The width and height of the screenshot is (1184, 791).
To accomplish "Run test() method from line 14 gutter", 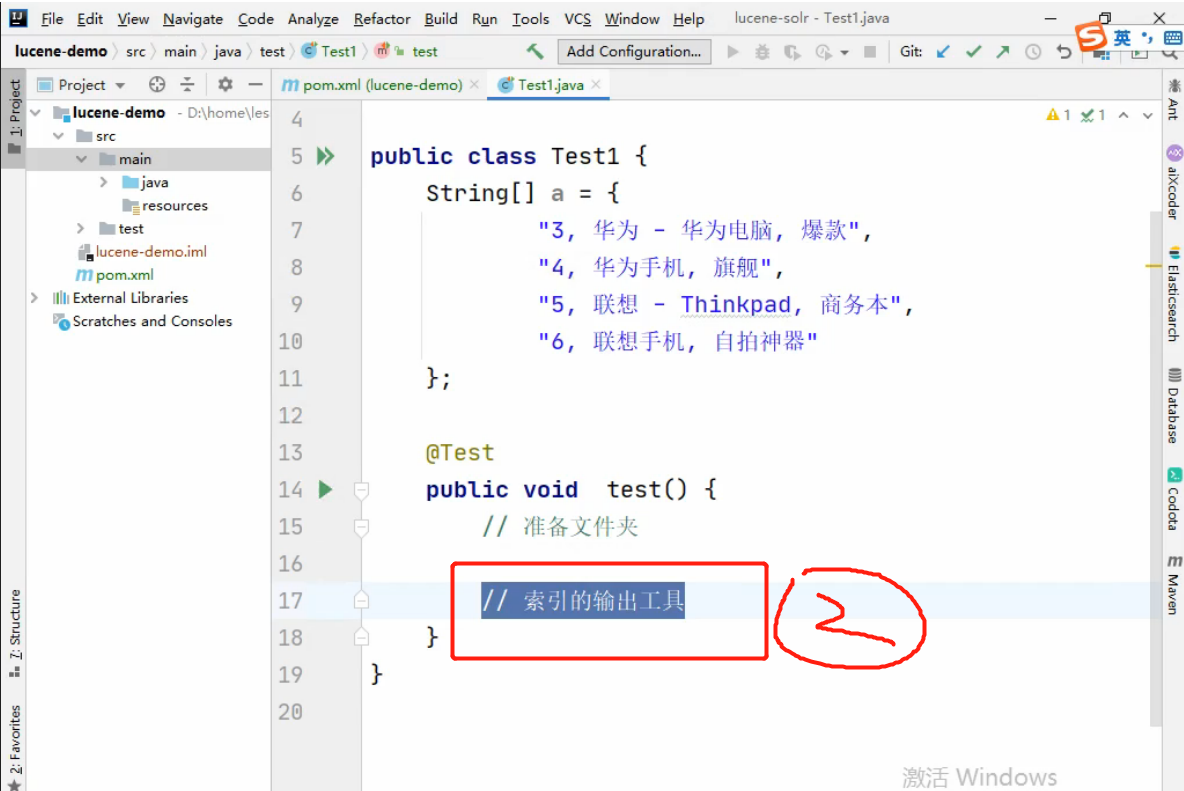I will click(325, 489).
